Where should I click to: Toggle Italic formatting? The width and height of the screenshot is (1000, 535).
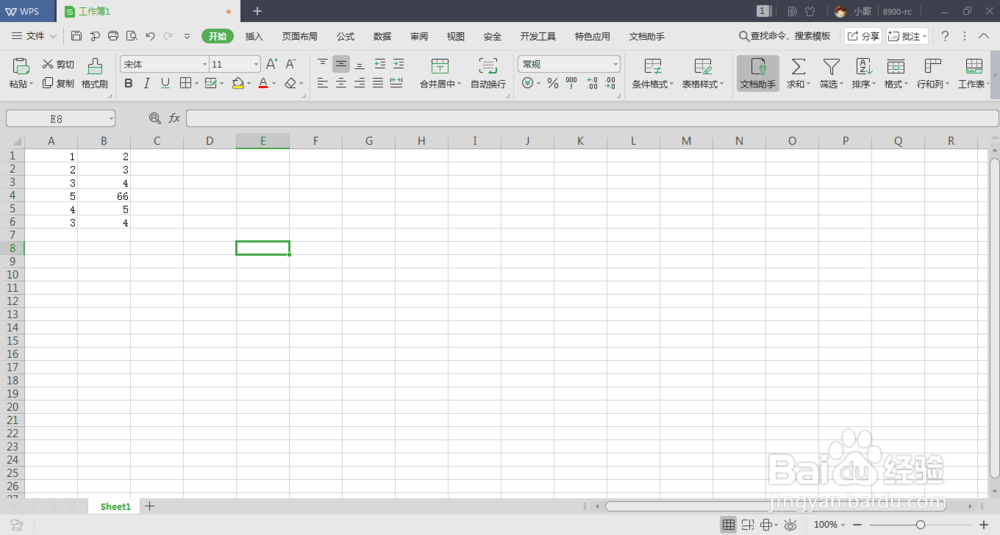pyautogui.click(x=147, y=84)
